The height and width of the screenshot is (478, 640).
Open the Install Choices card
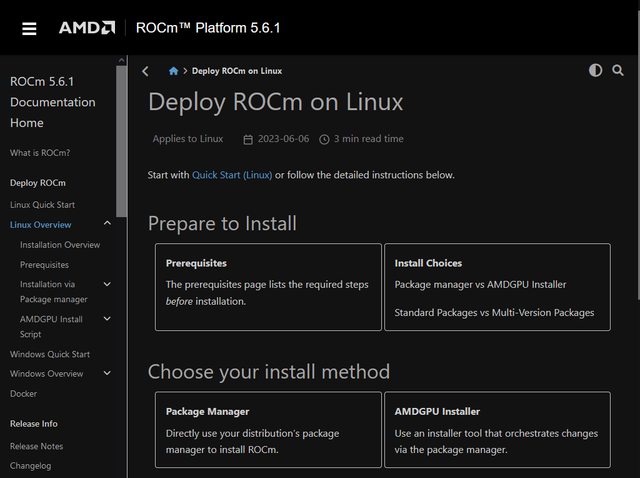(496, 286)
